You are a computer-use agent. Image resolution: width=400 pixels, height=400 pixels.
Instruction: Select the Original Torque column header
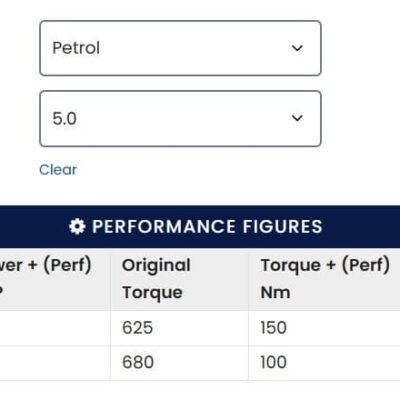coord(179,279)
